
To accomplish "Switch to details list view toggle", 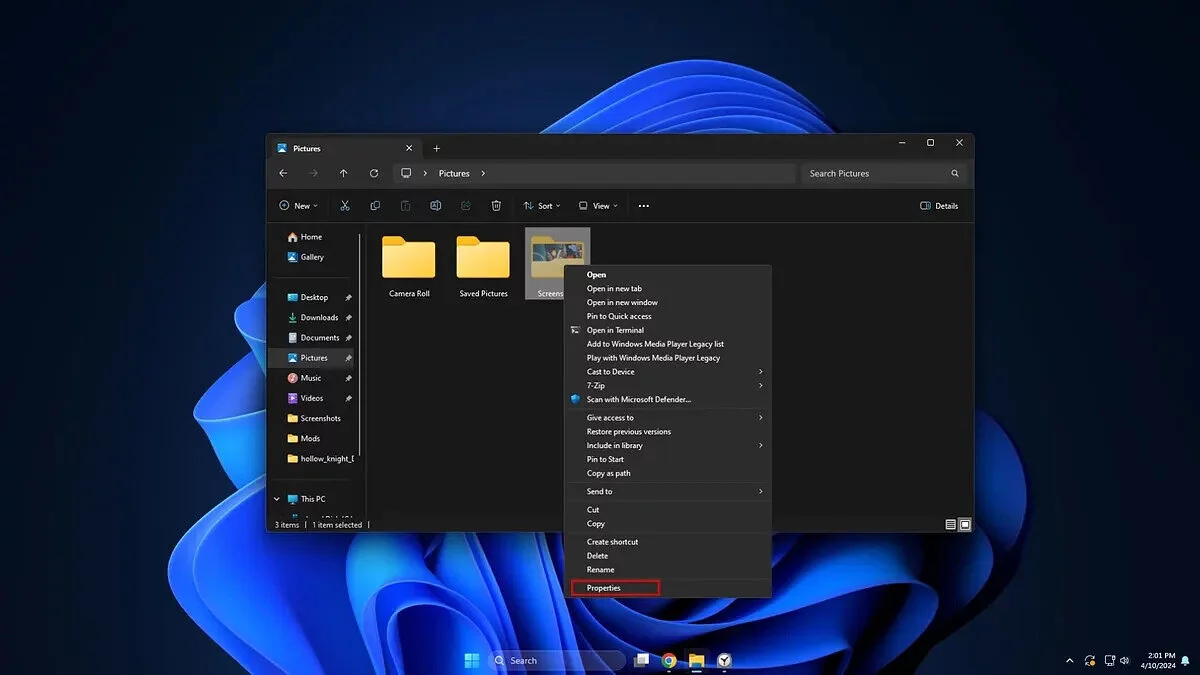I will [x=951, y=524].
